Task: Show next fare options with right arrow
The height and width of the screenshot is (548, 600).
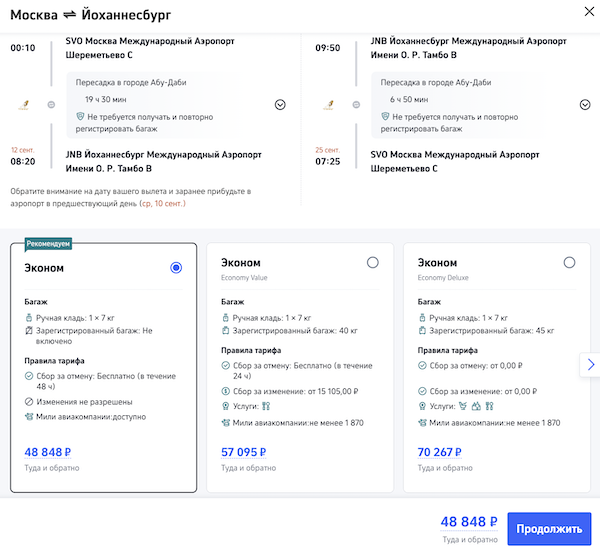Action: pos(590,365)
